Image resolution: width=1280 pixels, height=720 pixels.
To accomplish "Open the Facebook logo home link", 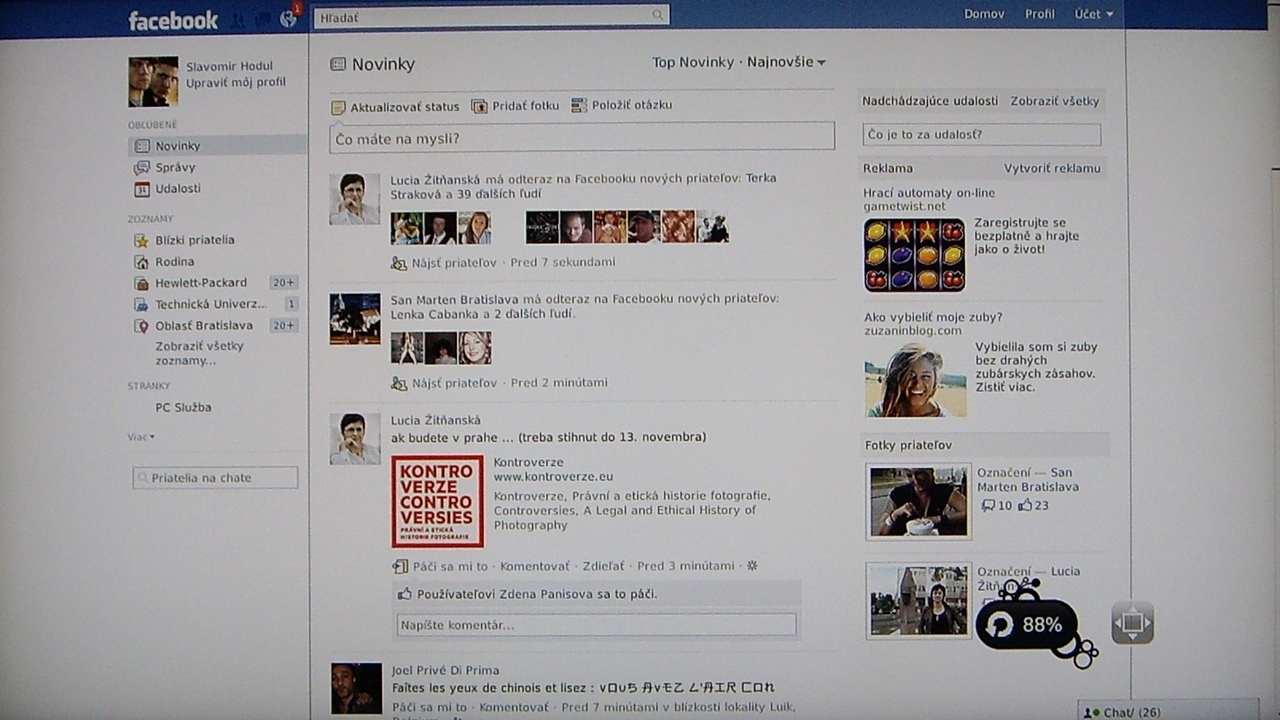I will pyautogui.click(x=173, y=20).
